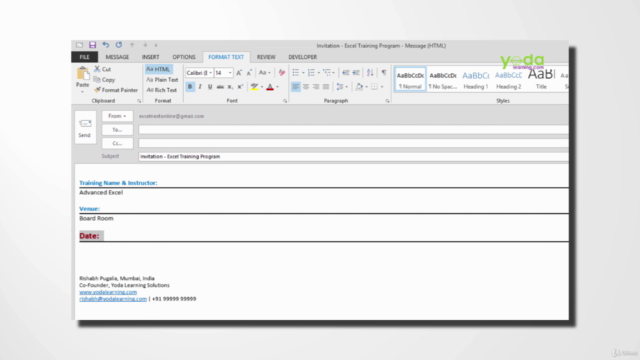Decrease the paragraph indent
640x360 pixels.
coord(346,73)
